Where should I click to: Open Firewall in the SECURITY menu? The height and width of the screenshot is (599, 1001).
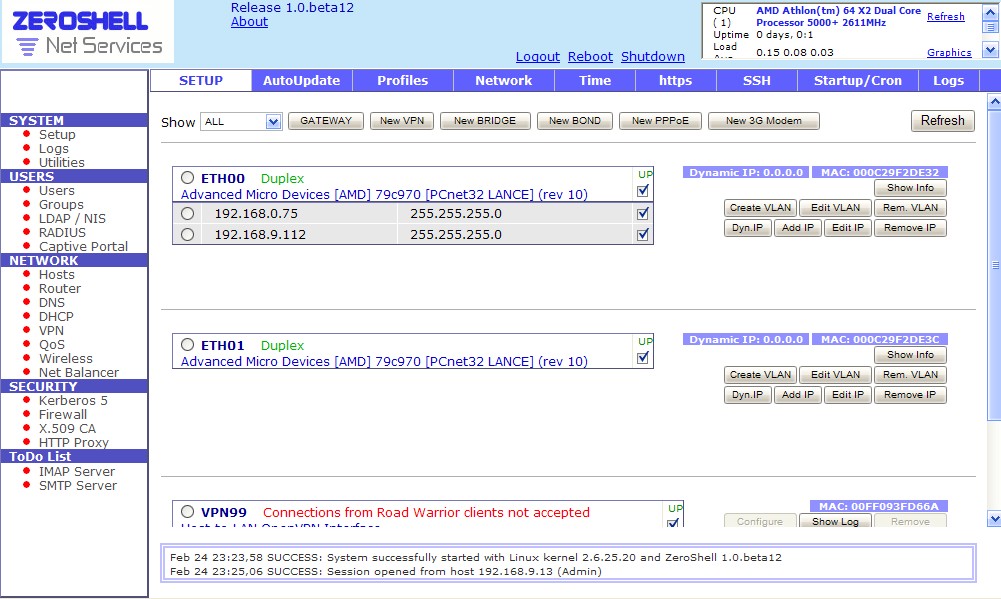(63, 414)
